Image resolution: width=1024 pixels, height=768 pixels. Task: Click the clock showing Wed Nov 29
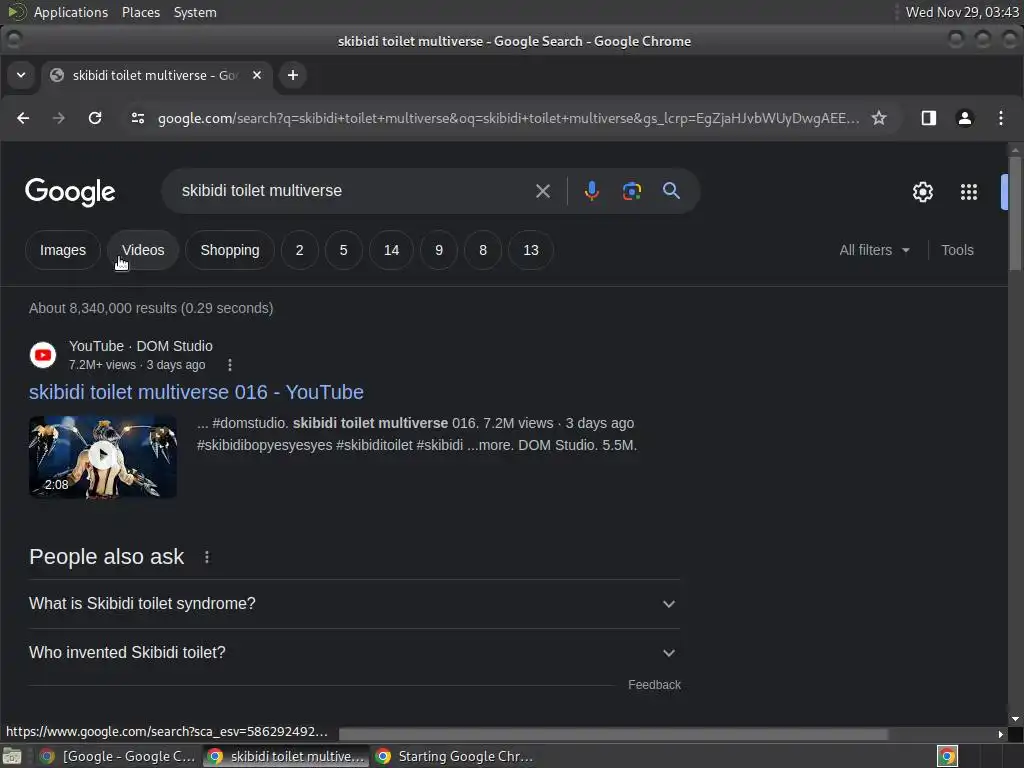coord(961,12)
